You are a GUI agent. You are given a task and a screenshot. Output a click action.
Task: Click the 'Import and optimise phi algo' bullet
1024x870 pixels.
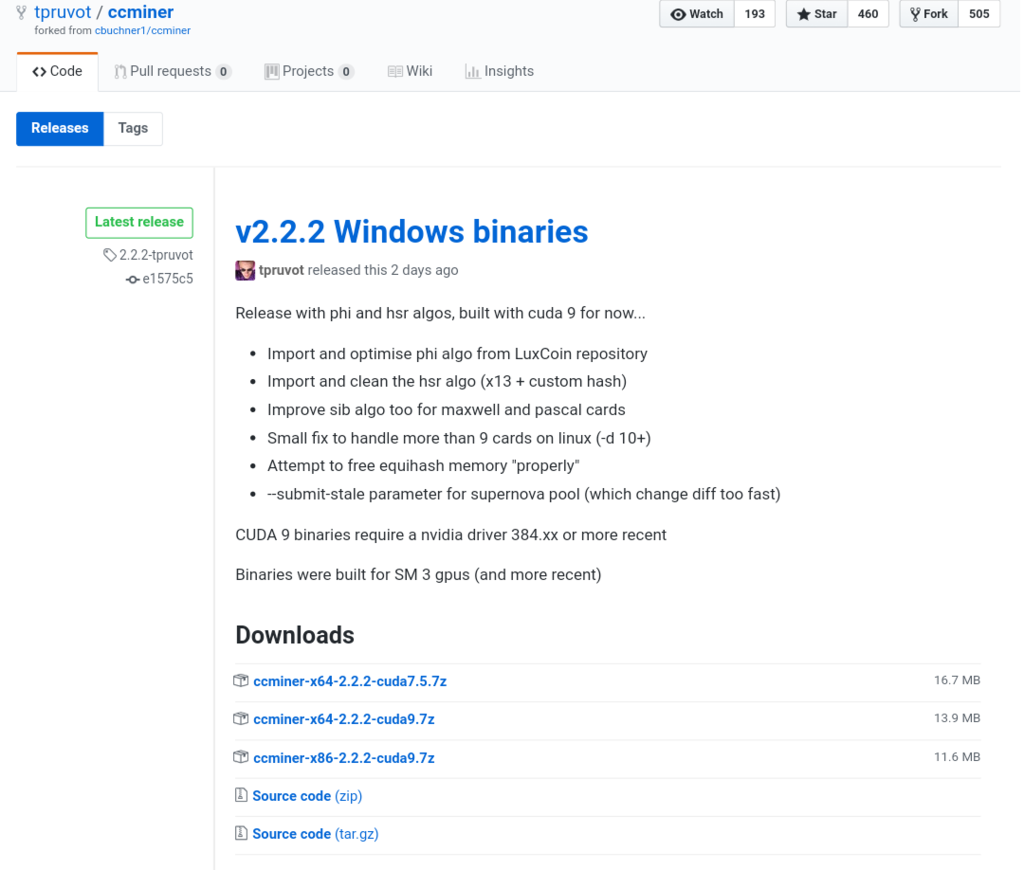click(457, 353)
